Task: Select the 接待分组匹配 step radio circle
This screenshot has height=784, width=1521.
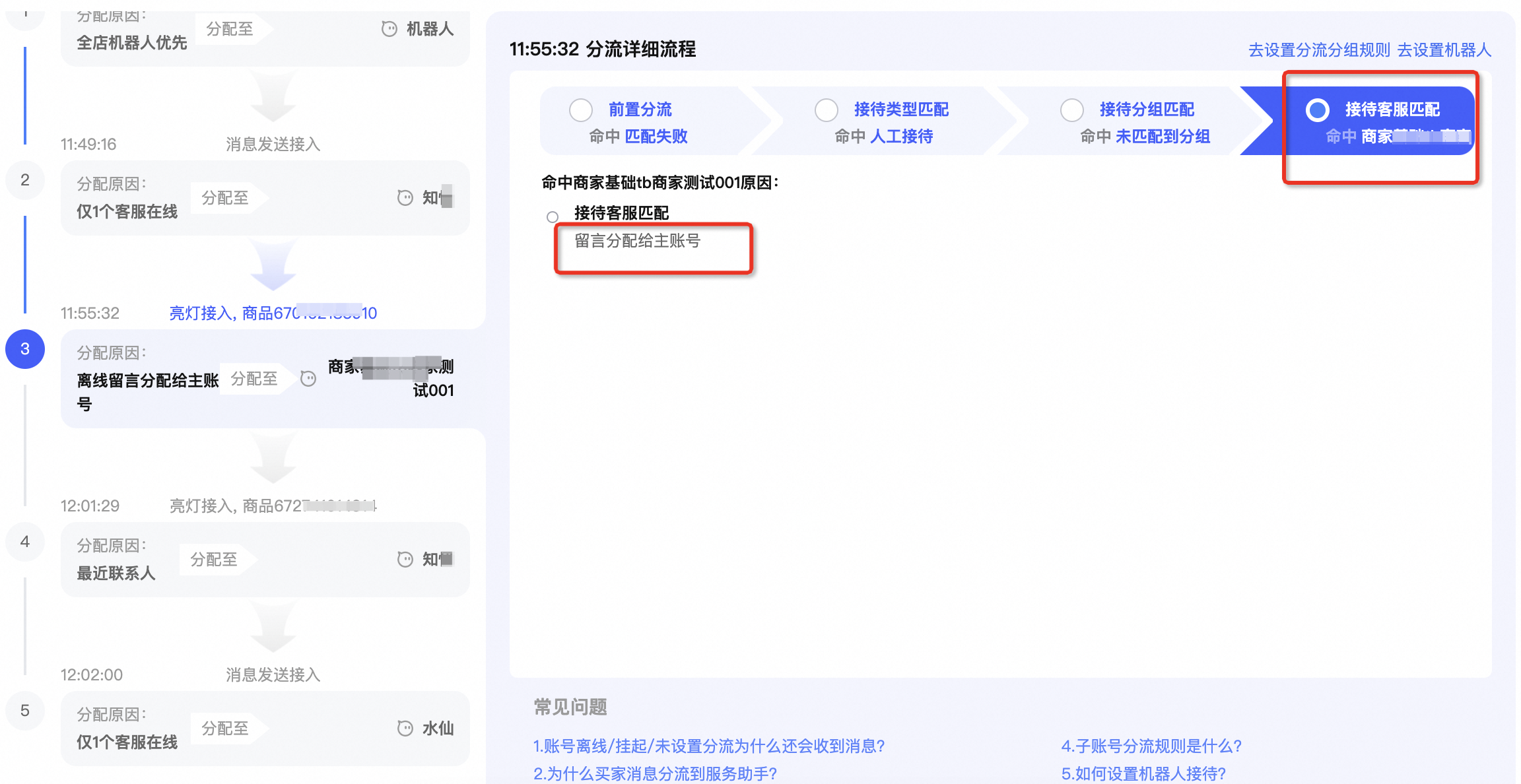Action: 1072,110
